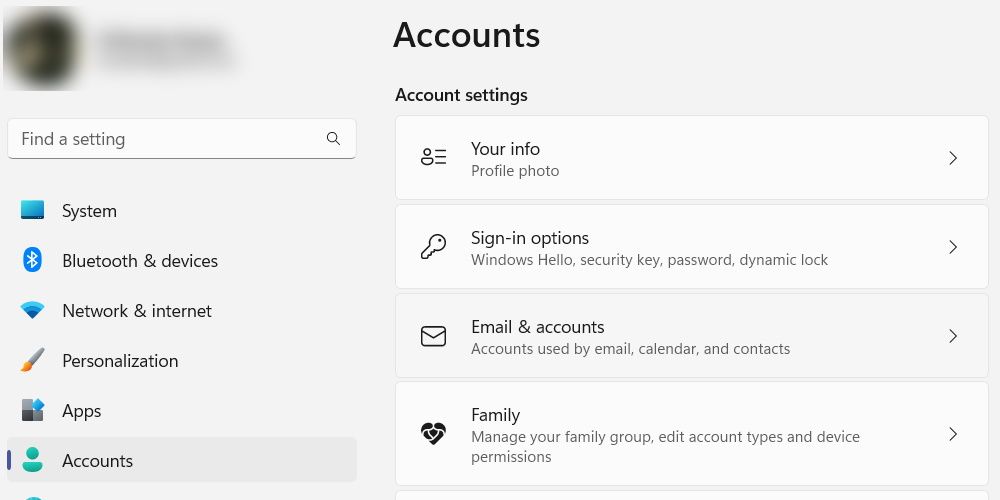Click the Email envelope icon
The width and height of the screenshot is (1000, 500).
tap(433, 336)
